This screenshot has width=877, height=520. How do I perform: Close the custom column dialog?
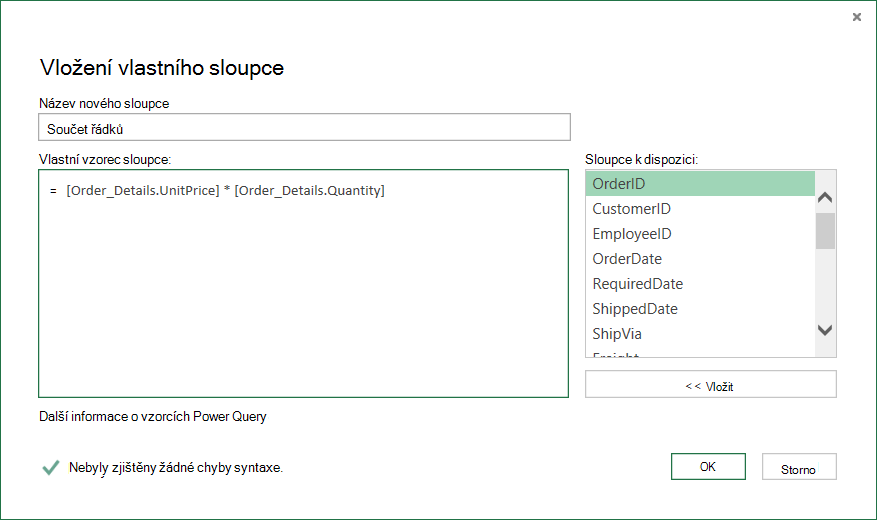coord(856,17)
